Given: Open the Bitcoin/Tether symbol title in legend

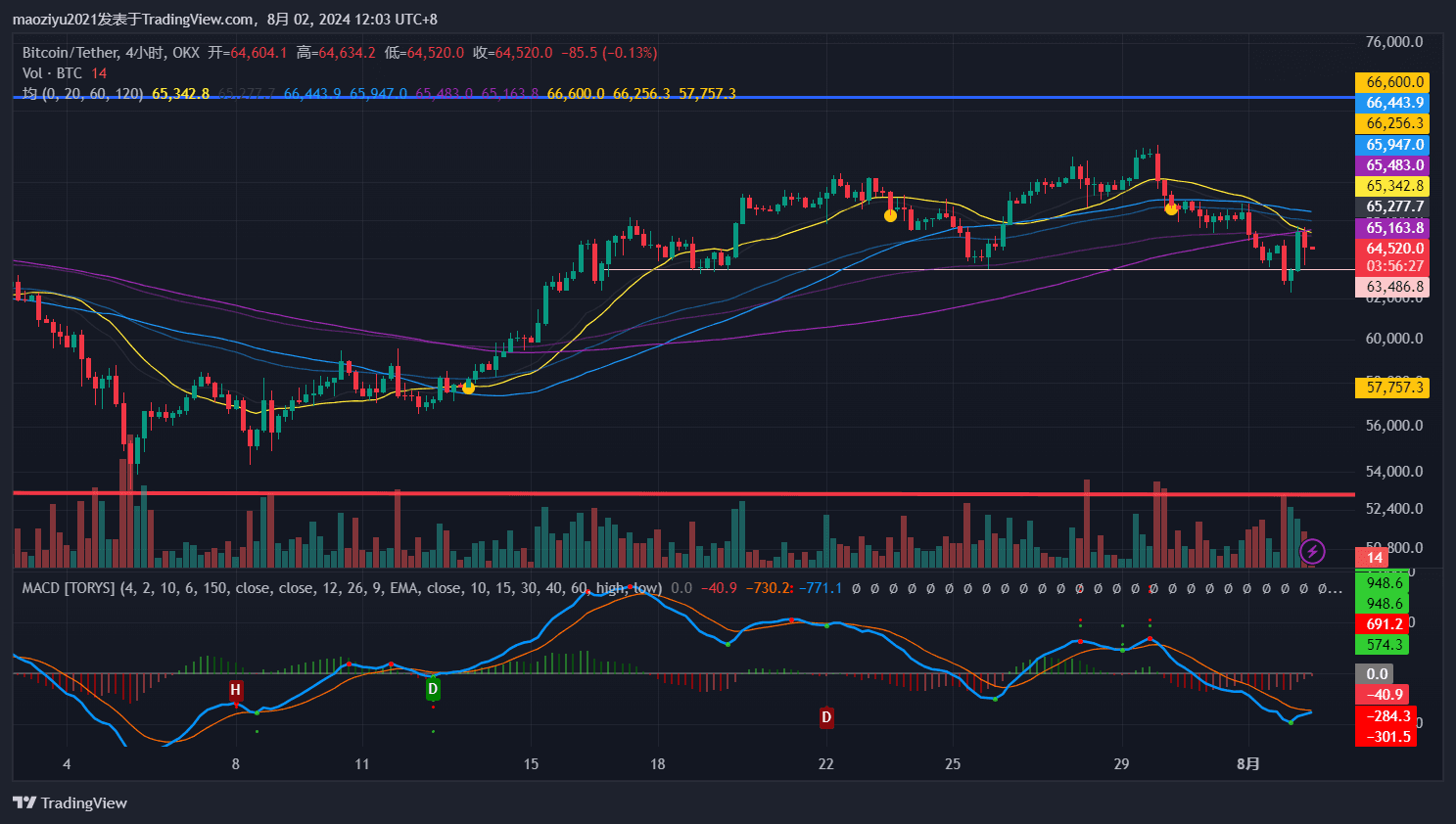Looking at the screenshot, I should click(70, 53).
